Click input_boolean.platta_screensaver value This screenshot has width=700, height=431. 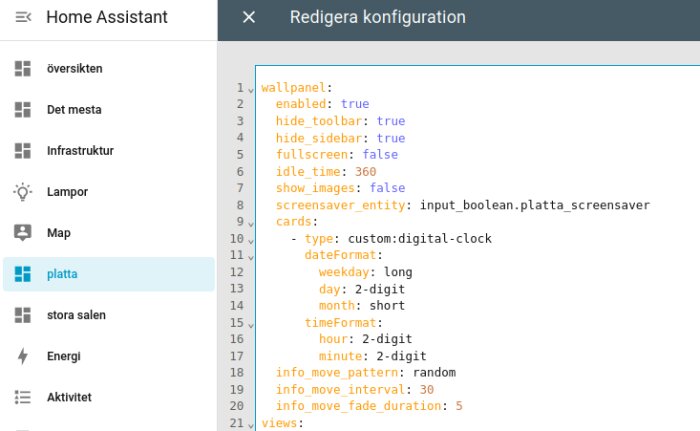click(535, 205)
